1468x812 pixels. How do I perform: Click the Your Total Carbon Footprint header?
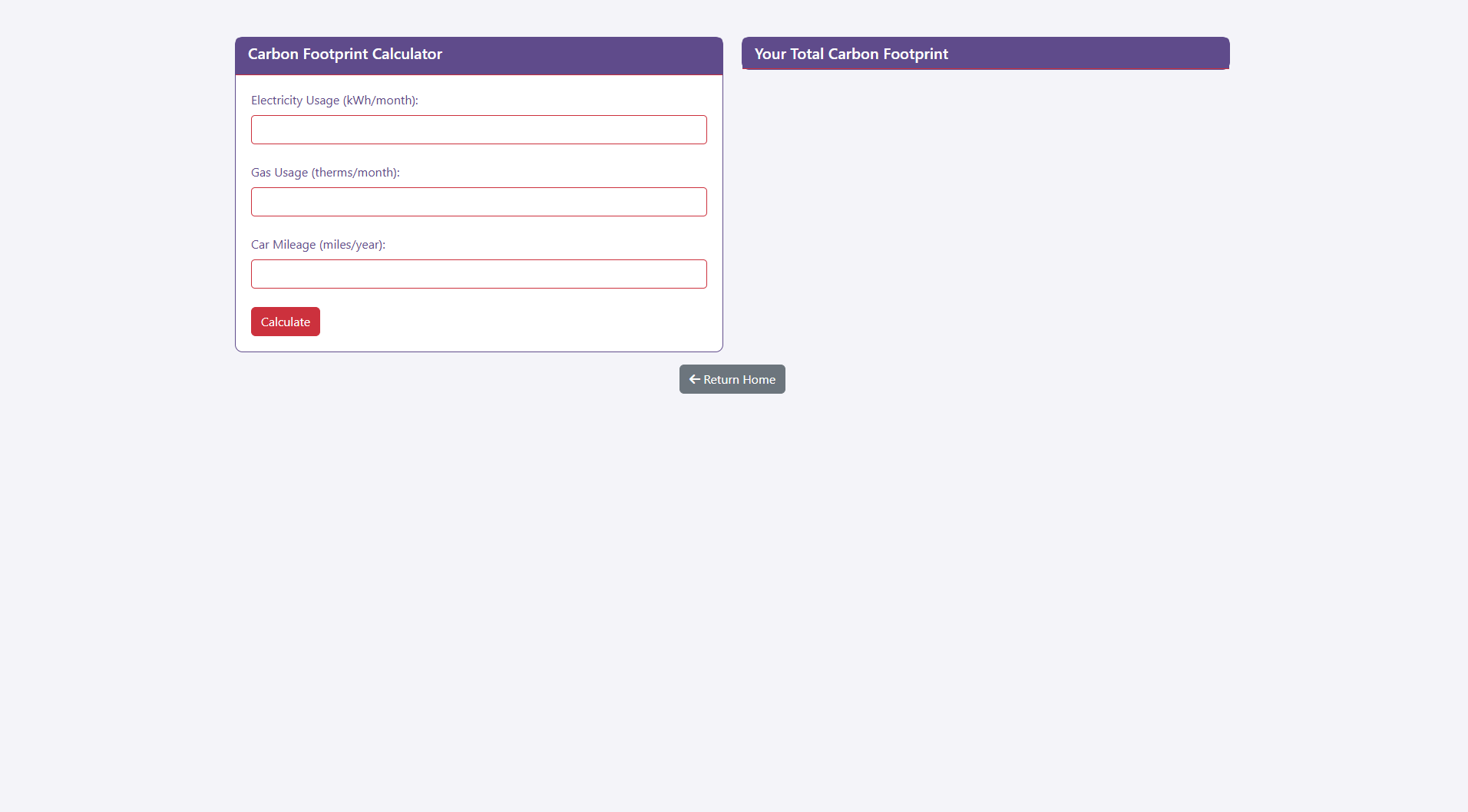pyautogui.click(x=851, y=54)
